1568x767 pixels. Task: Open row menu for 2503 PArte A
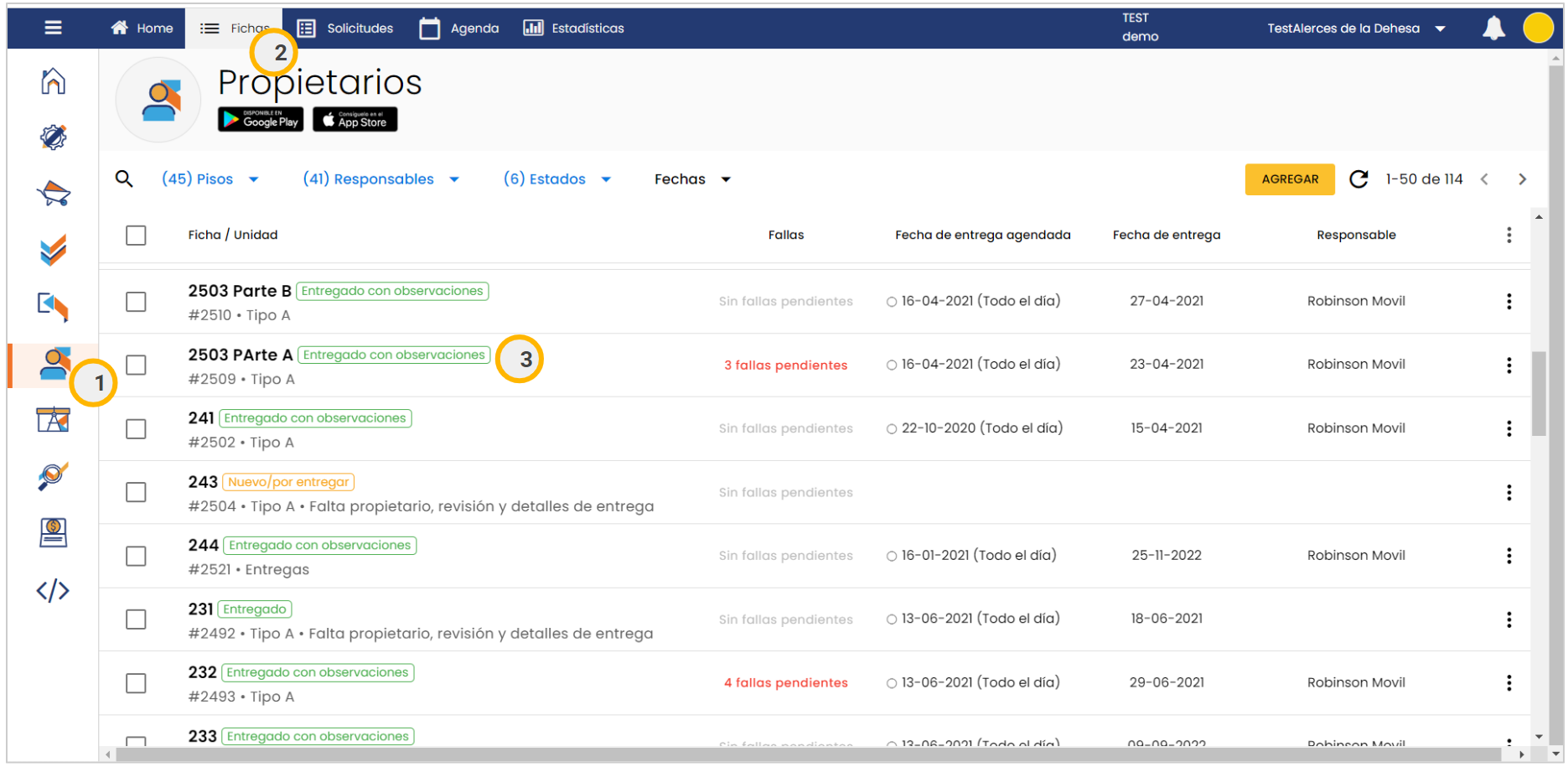point(1508,365)
